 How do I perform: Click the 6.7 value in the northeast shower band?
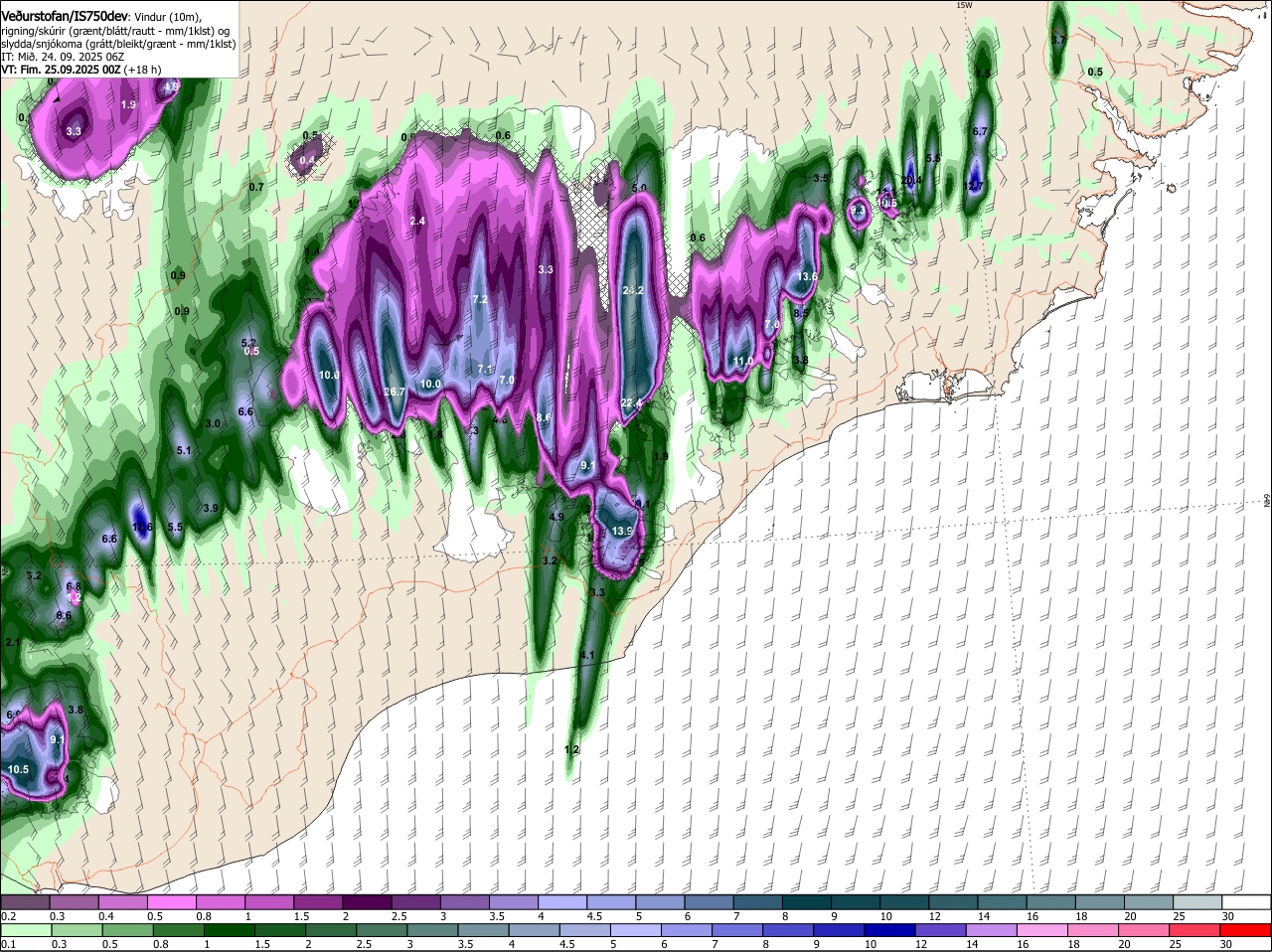coord(980,131)
